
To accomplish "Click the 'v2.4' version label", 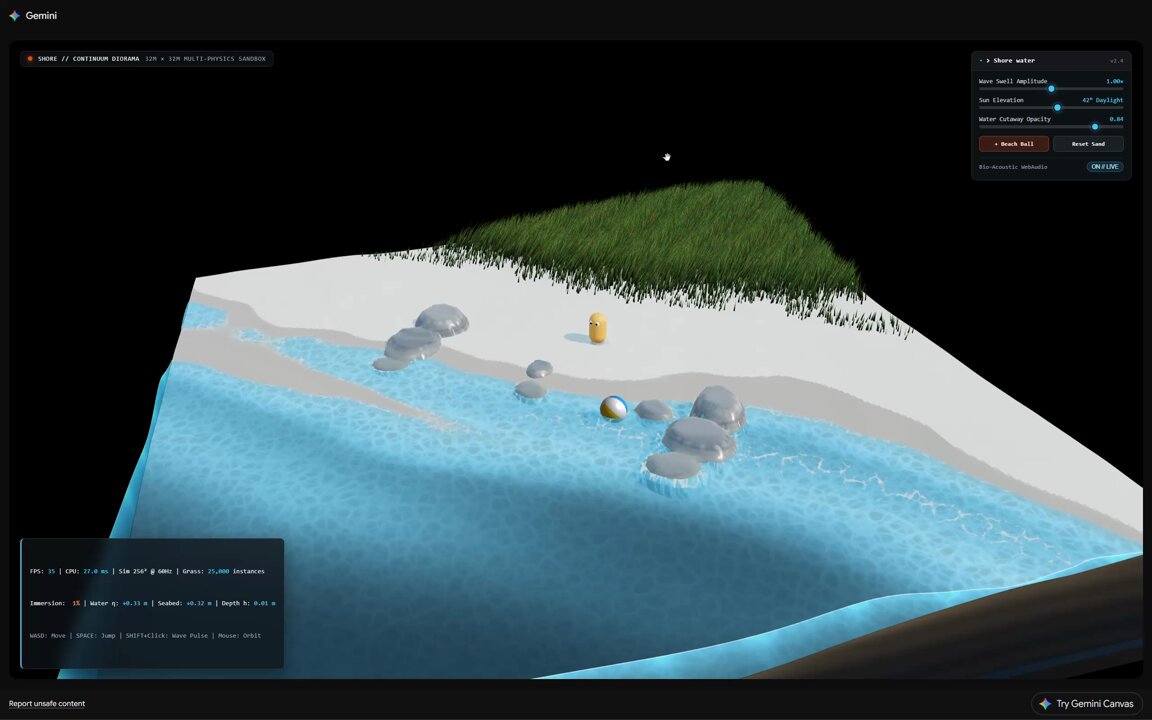I will (1116, 61).
